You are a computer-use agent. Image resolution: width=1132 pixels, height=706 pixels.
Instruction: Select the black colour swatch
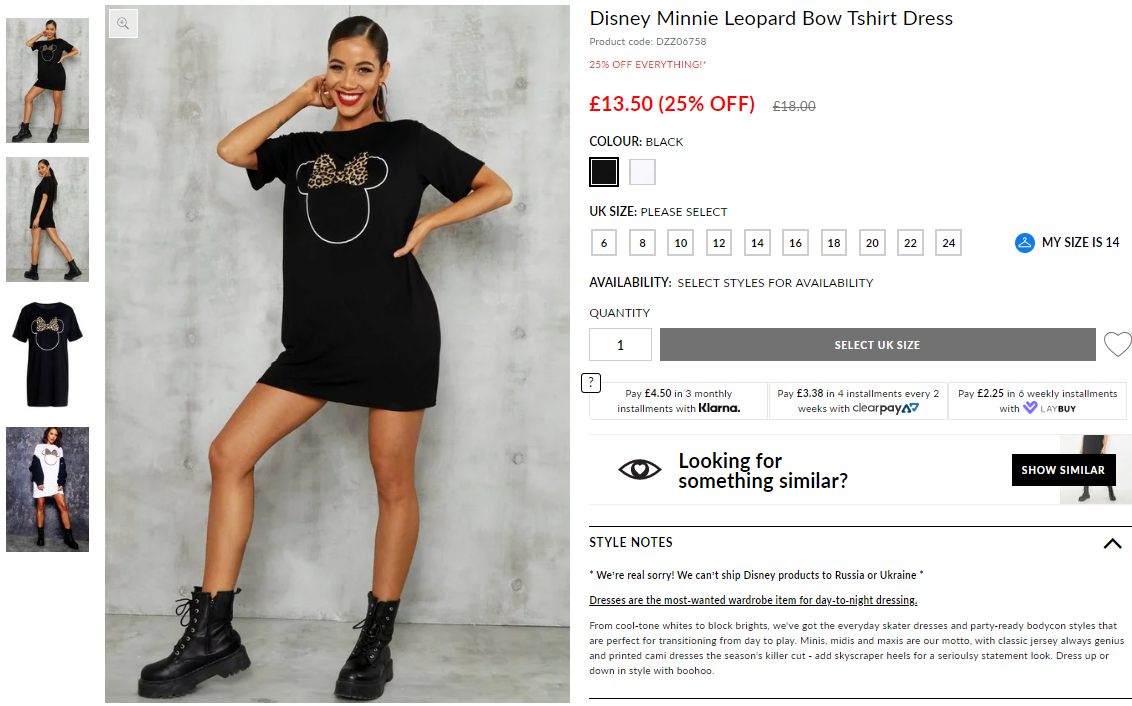(x=604, y=172)
